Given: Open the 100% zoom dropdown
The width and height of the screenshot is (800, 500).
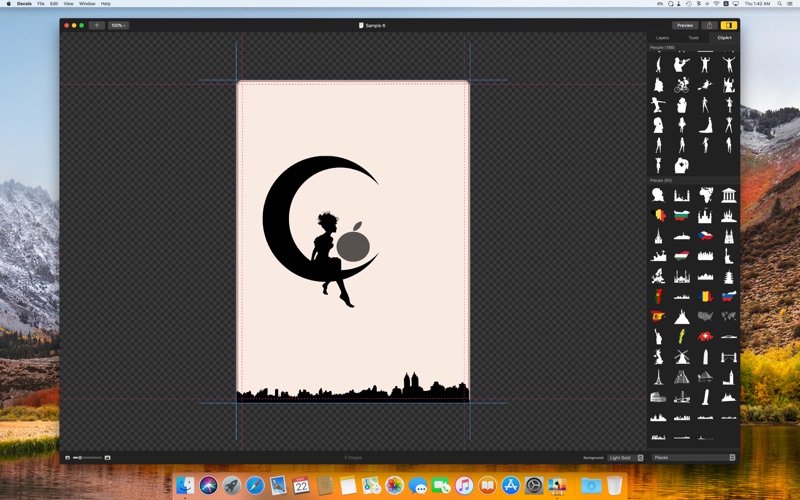Looking at the screenshot, I should coord(118,25).
